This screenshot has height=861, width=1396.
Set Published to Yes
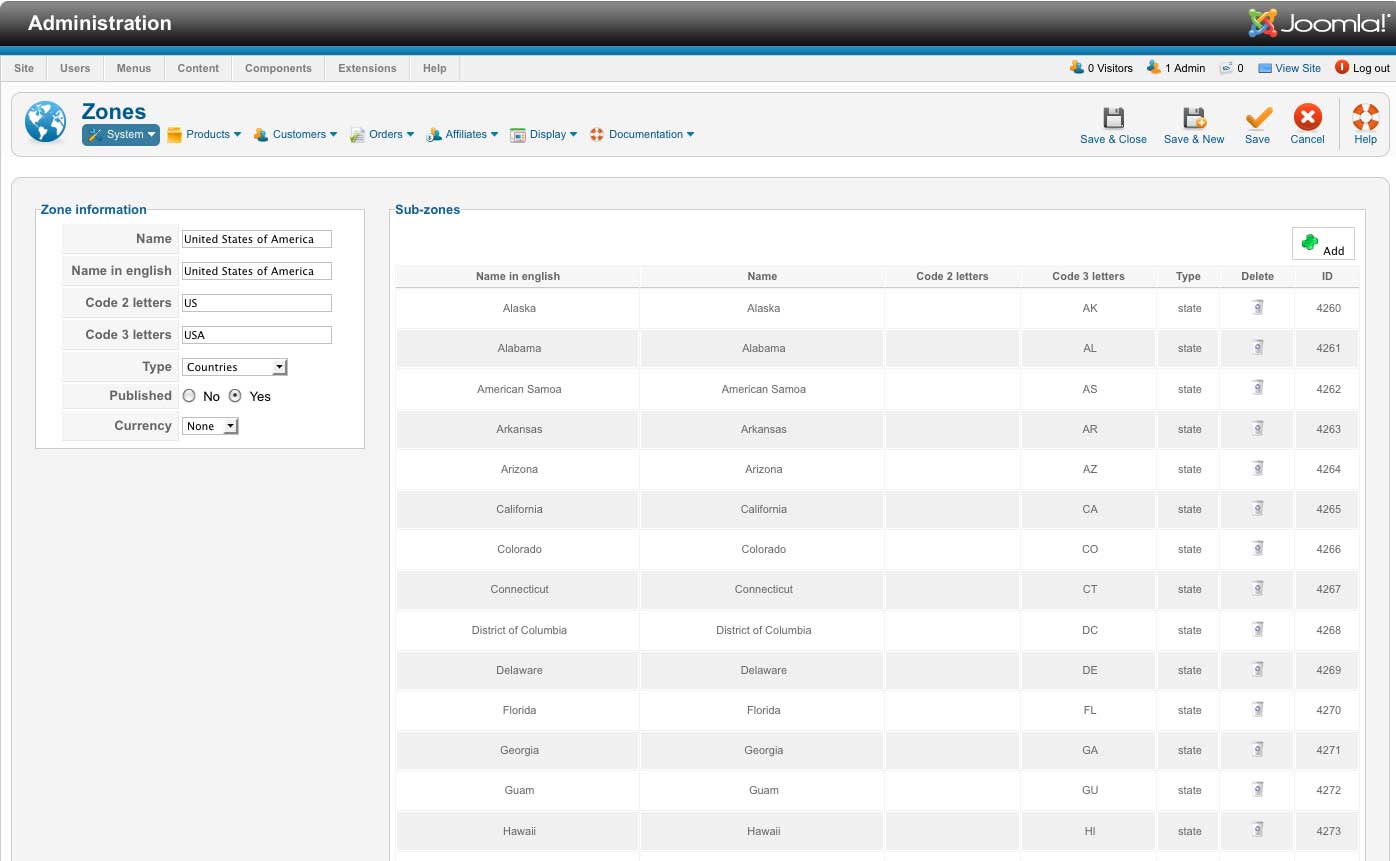235,396
